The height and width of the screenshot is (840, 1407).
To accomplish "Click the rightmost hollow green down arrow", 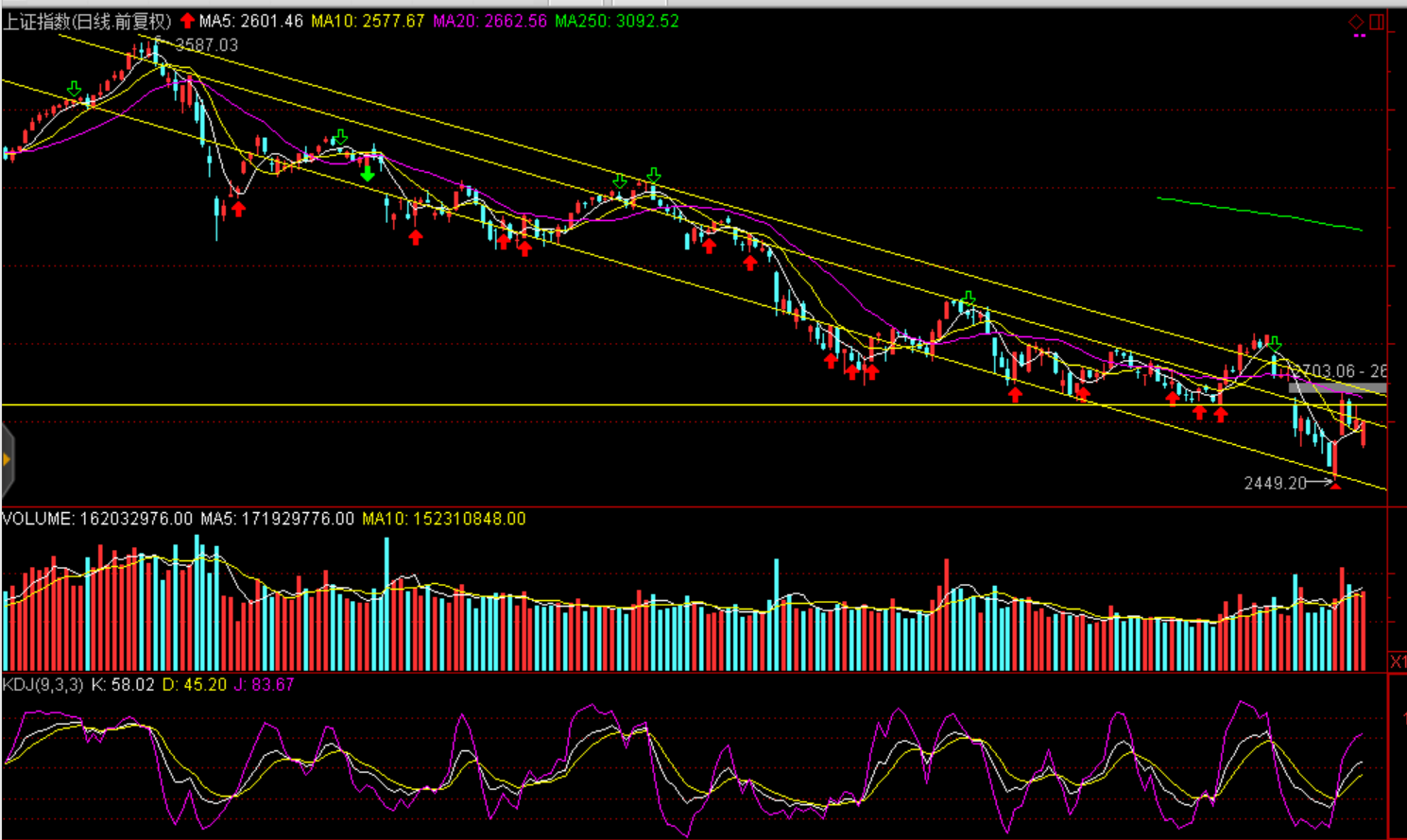I will click(x=1275, y=343).
